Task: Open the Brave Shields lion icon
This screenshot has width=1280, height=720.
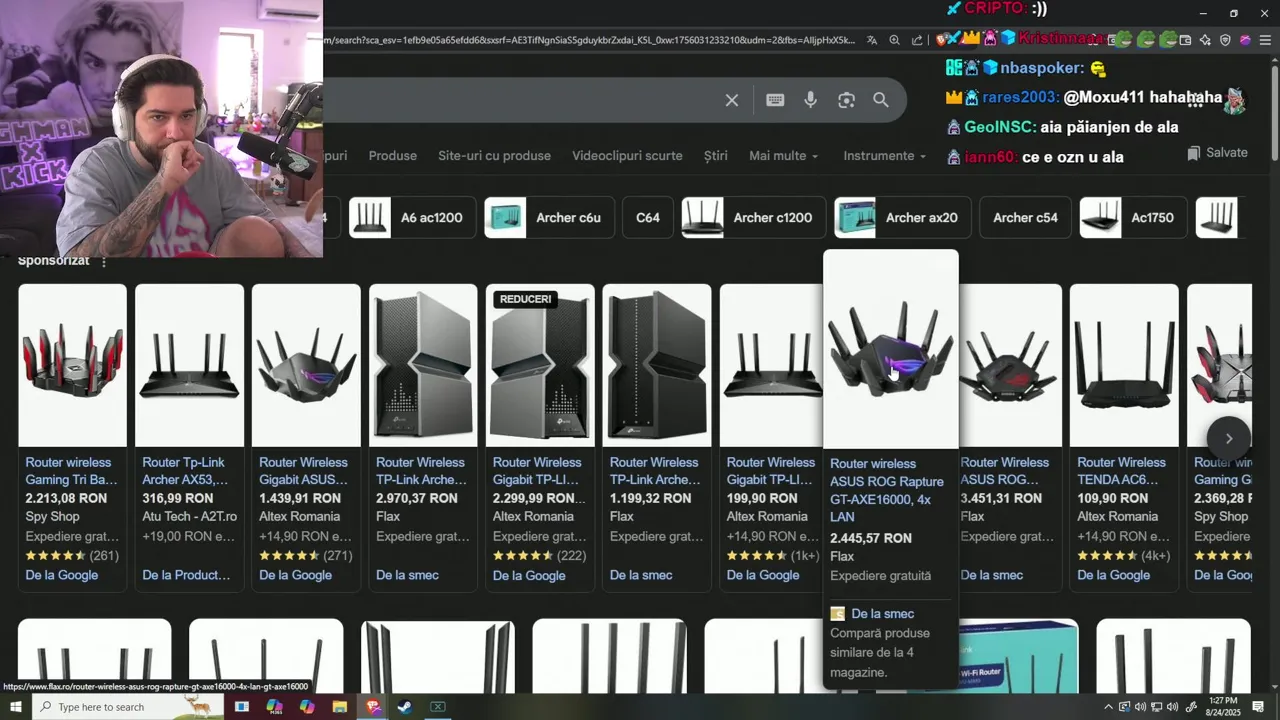Action: (x=942, y=40)
